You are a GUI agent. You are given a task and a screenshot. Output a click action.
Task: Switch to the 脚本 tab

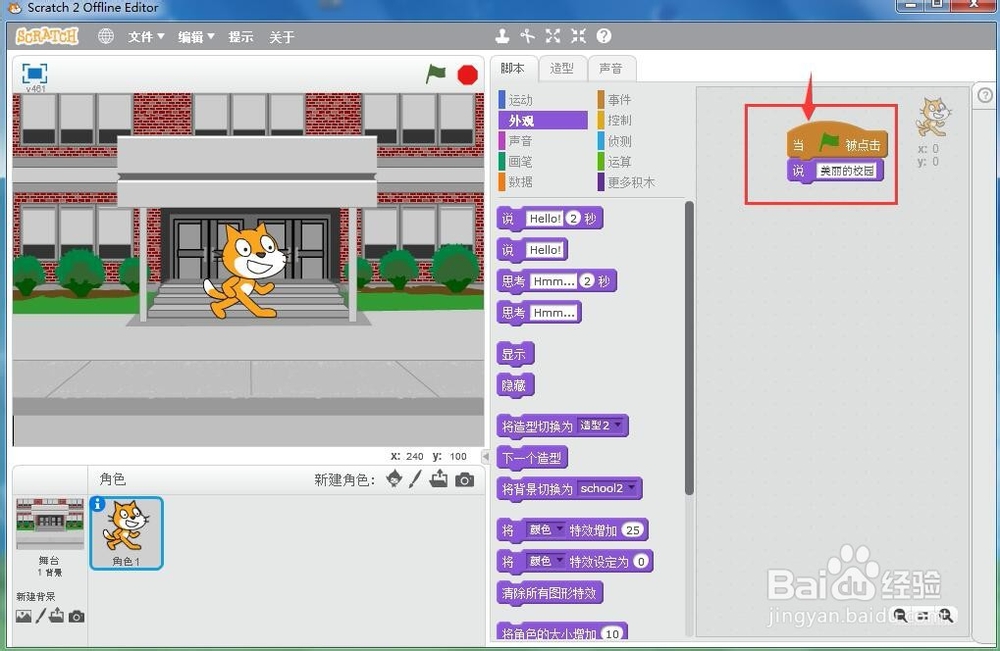point(513,68)
